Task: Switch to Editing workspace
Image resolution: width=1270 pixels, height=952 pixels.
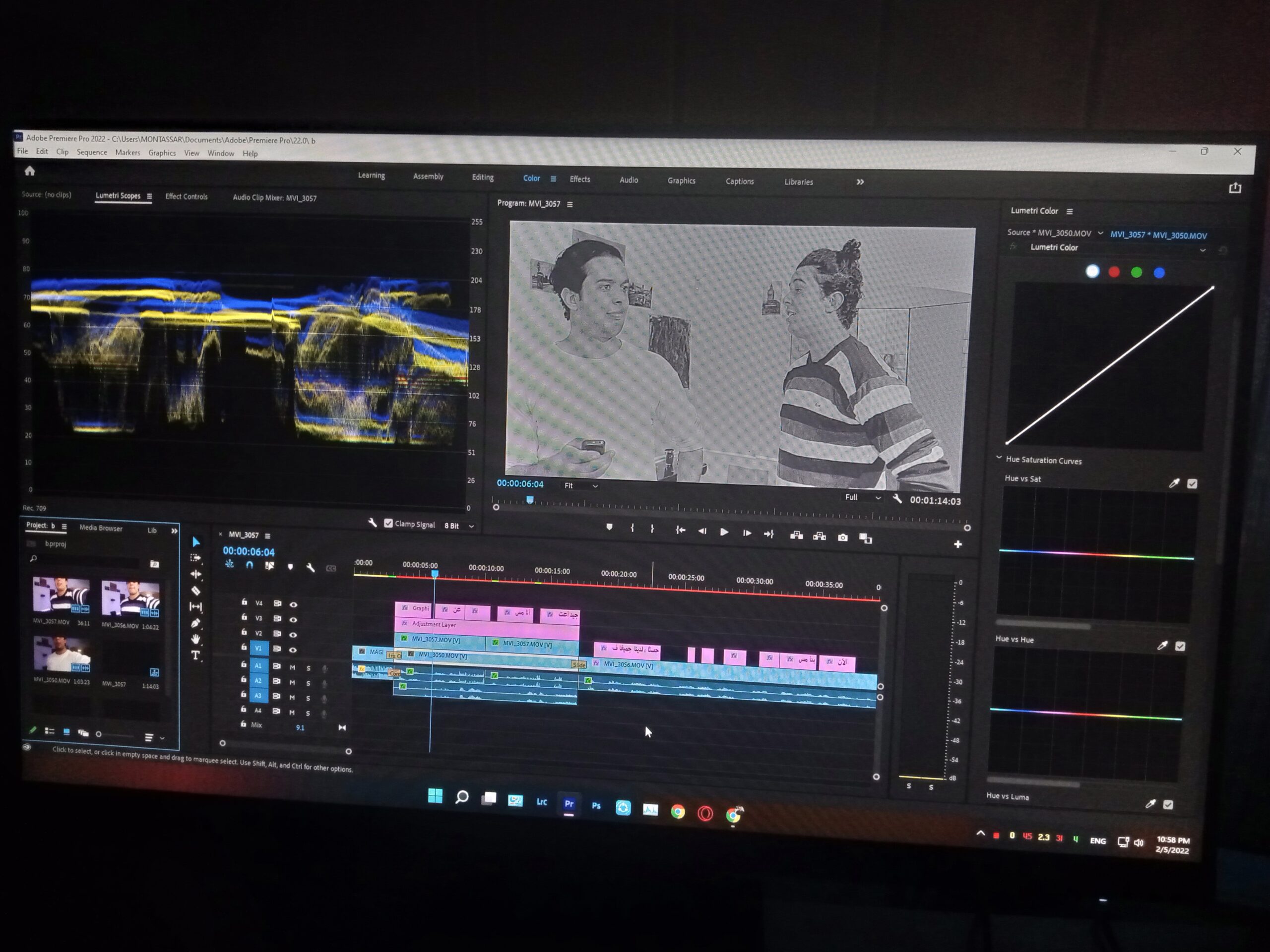Action: [482, 178]
